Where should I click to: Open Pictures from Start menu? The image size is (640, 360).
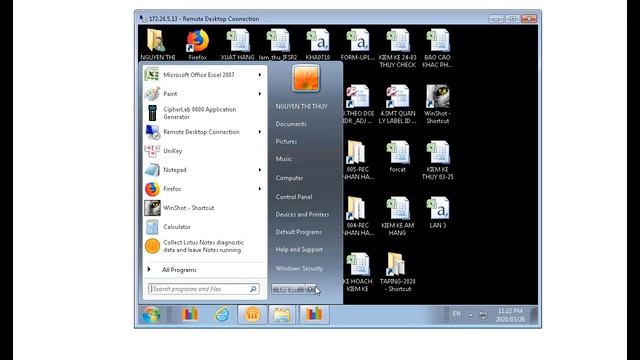pos(286,141)
